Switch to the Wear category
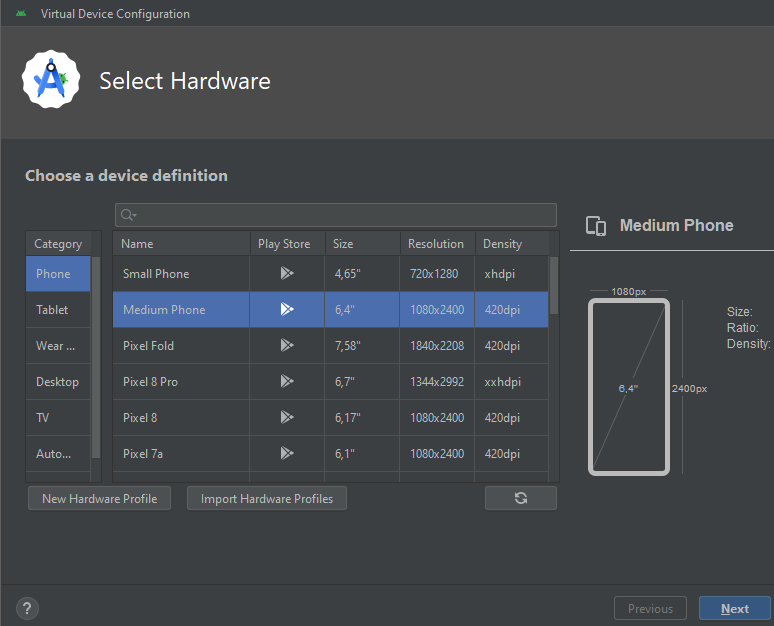 58,346
